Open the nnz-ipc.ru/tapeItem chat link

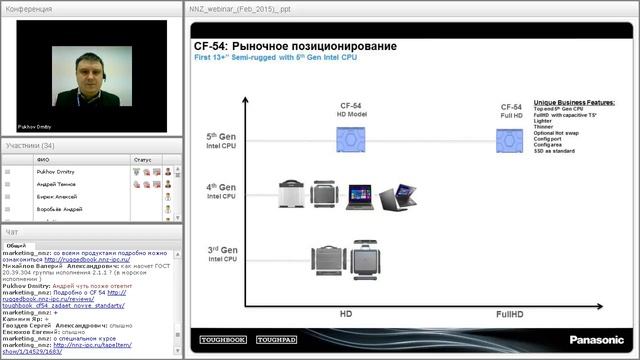tap(93, 345)
